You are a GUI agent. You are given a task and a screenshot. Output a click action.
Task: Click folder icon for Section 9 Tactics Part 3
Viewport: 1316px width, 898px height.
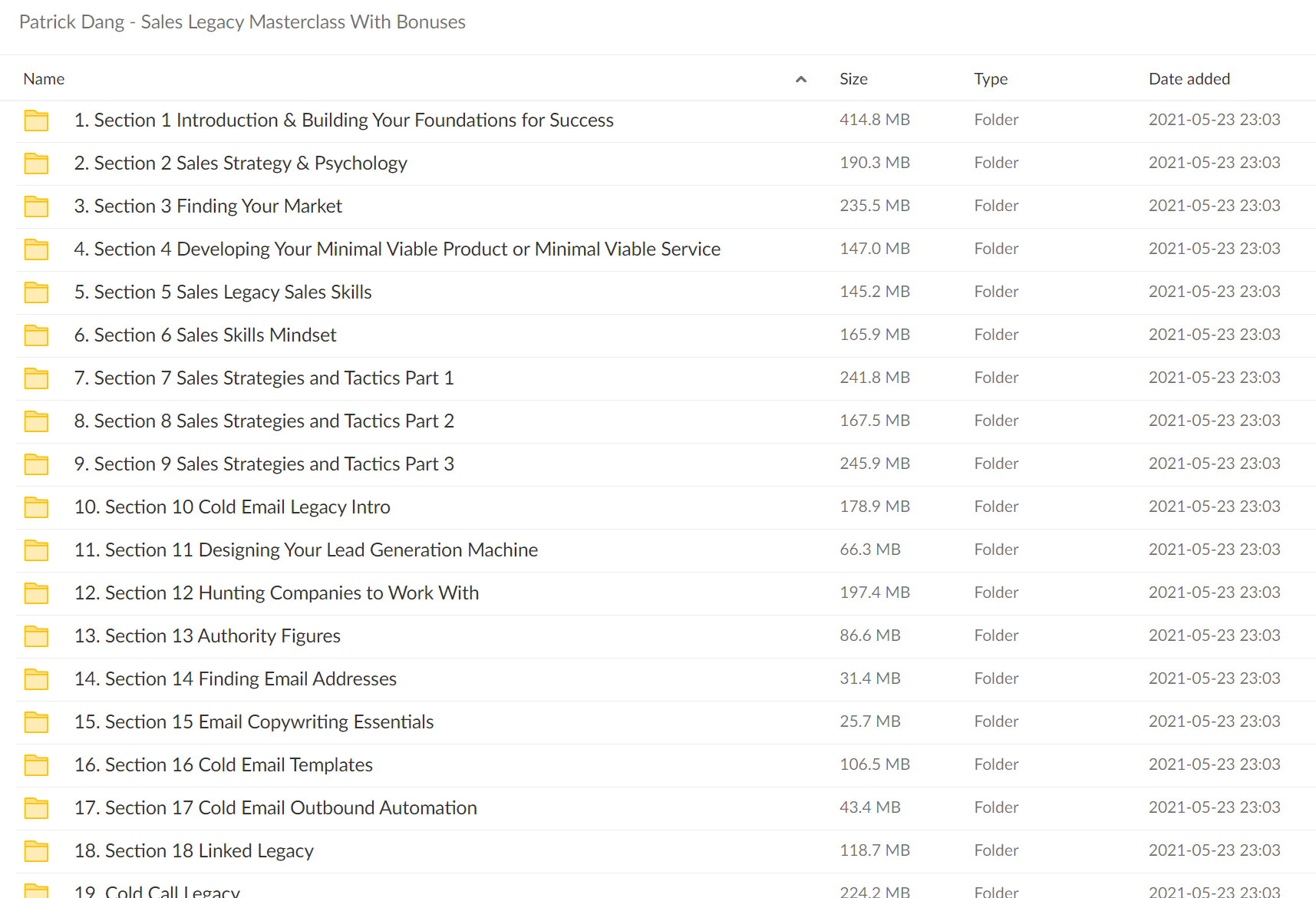coord(36,464)
